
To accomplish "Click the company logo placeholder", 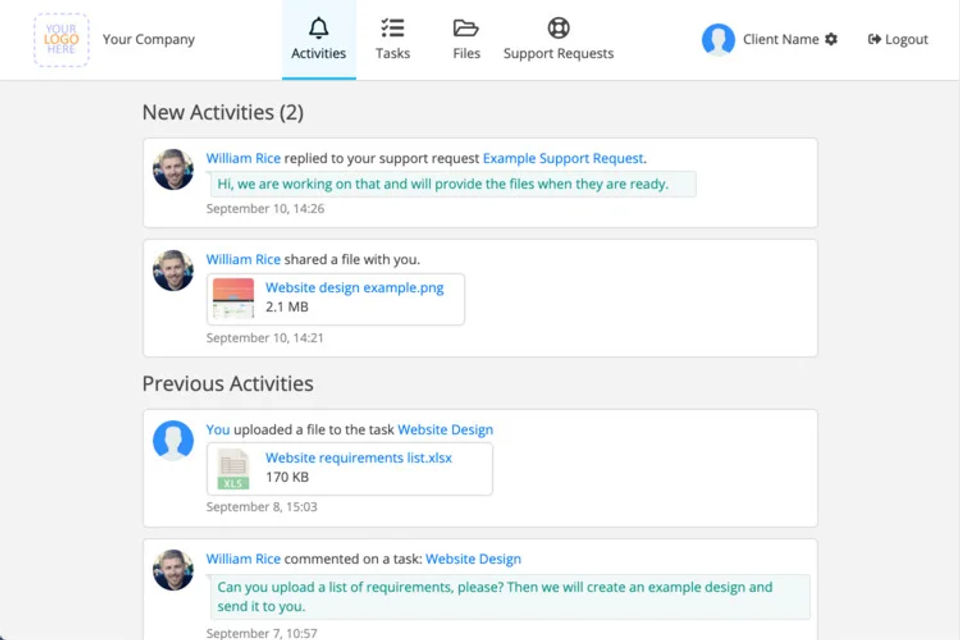I will pyautogui.click(x=61, y=40).
